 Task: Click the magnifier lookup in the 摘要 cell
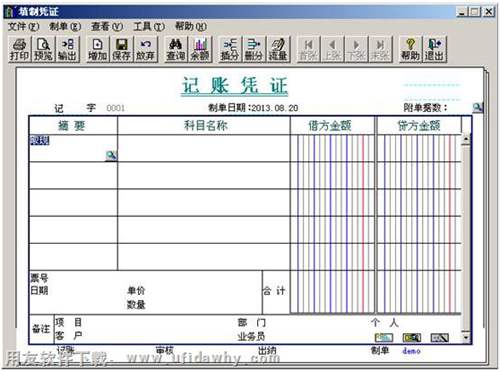pos(111,155)
